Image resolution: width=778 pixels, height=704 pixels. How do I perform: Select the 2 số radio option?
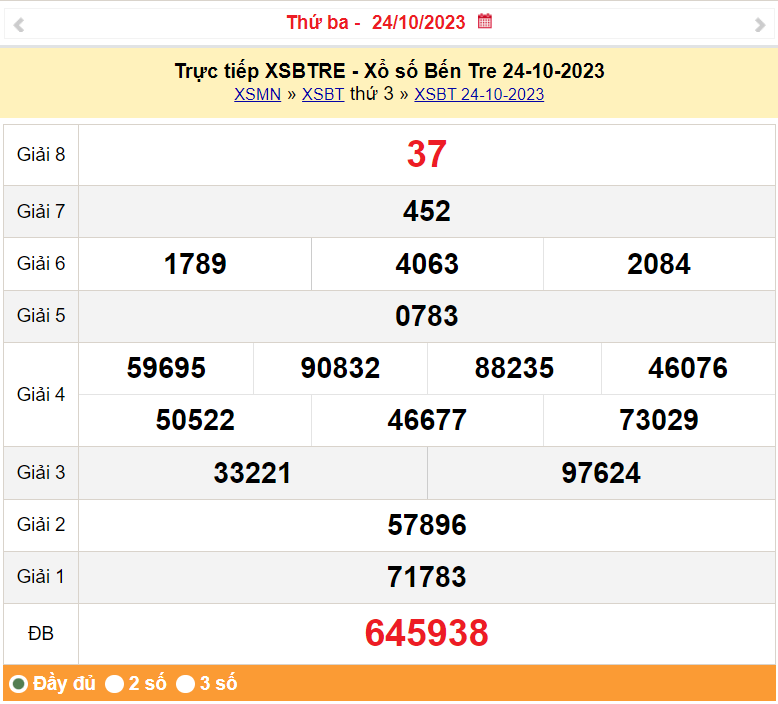coord(115,684)
